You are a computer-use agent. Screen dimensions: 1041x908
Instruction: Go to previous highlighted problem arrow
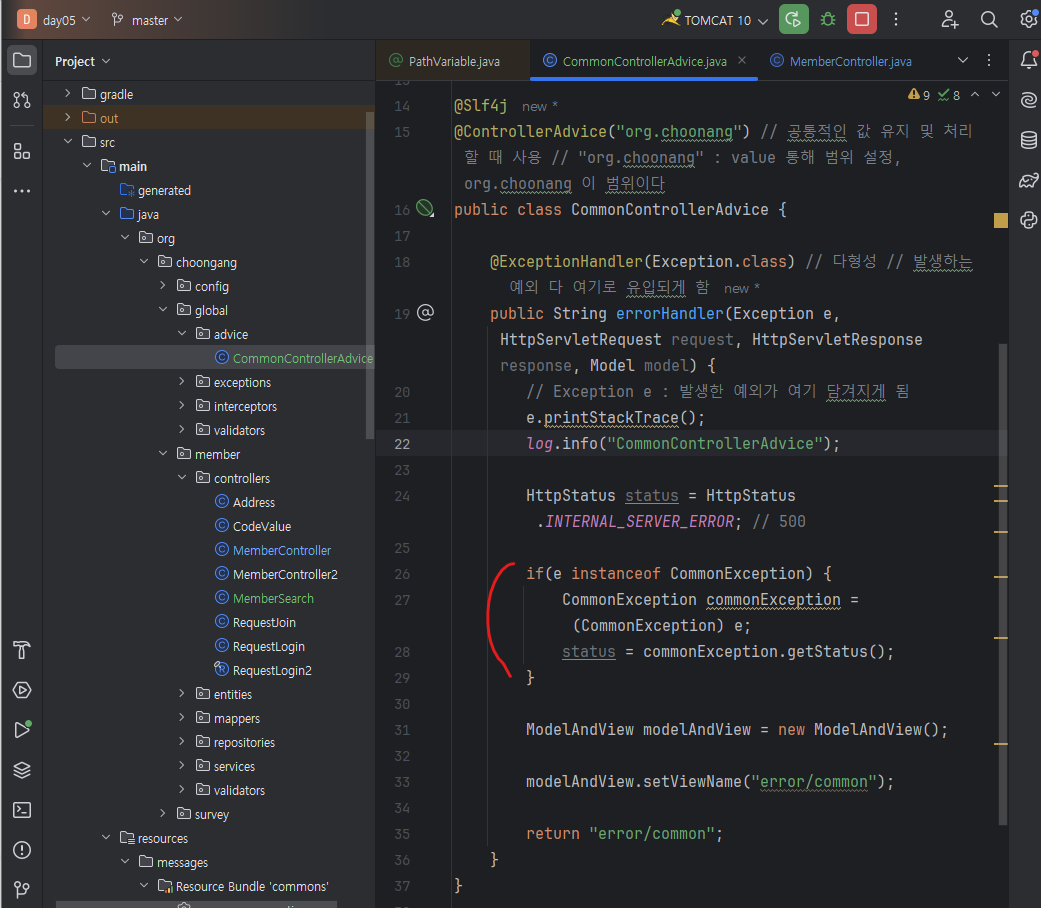975,95
